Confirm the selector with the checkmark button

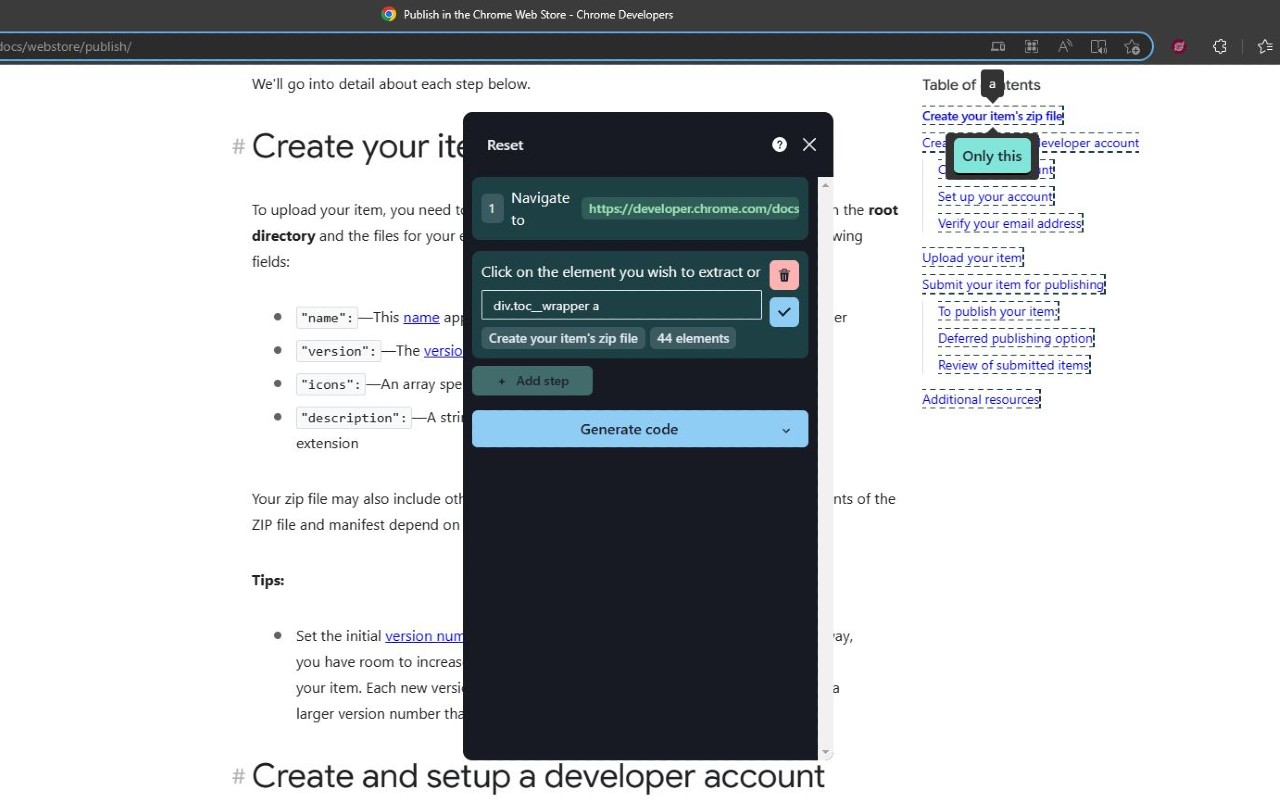(x=784, y=312)
